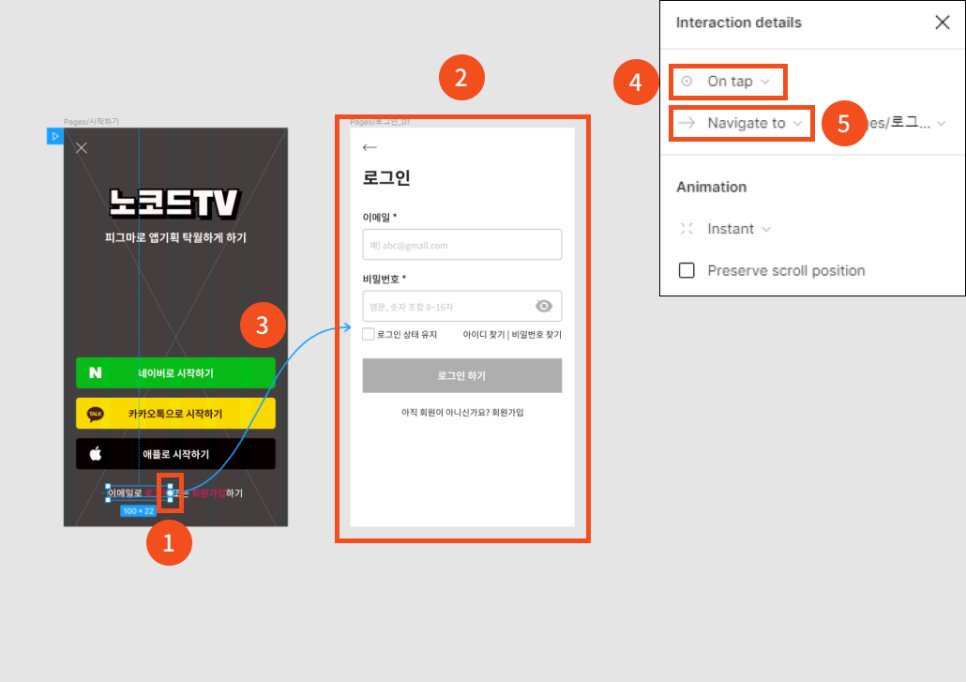Click the 비밀번호 찾기 link
This screenshot has height=682, width=966.
point(537,335)
